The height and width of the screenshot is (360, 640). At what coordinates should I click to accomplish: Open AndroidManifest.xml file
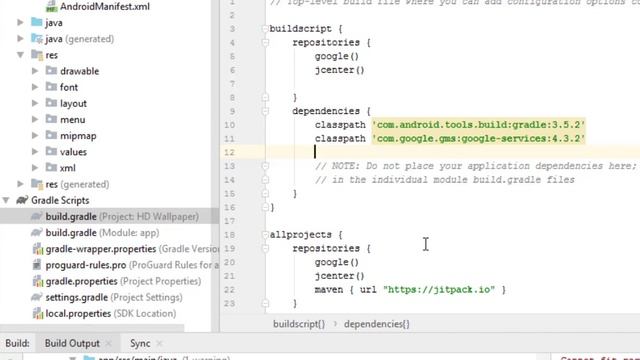(105, 7)
